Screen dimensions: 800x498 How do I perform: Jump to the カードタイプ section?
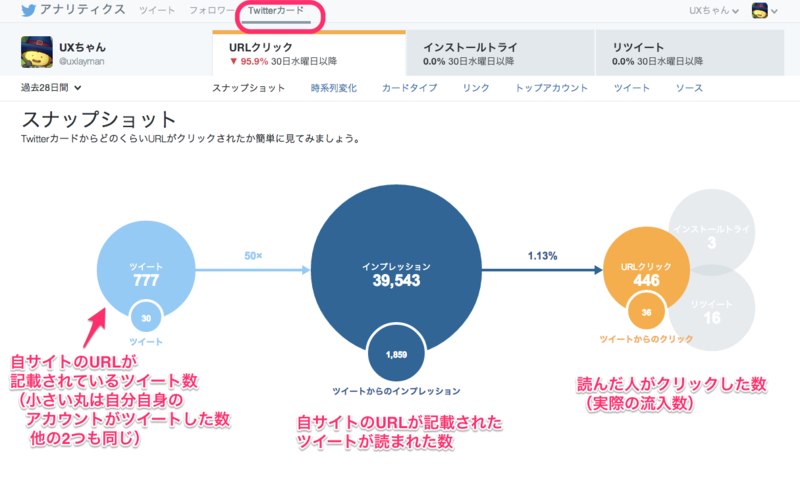(x=409, y=88)
